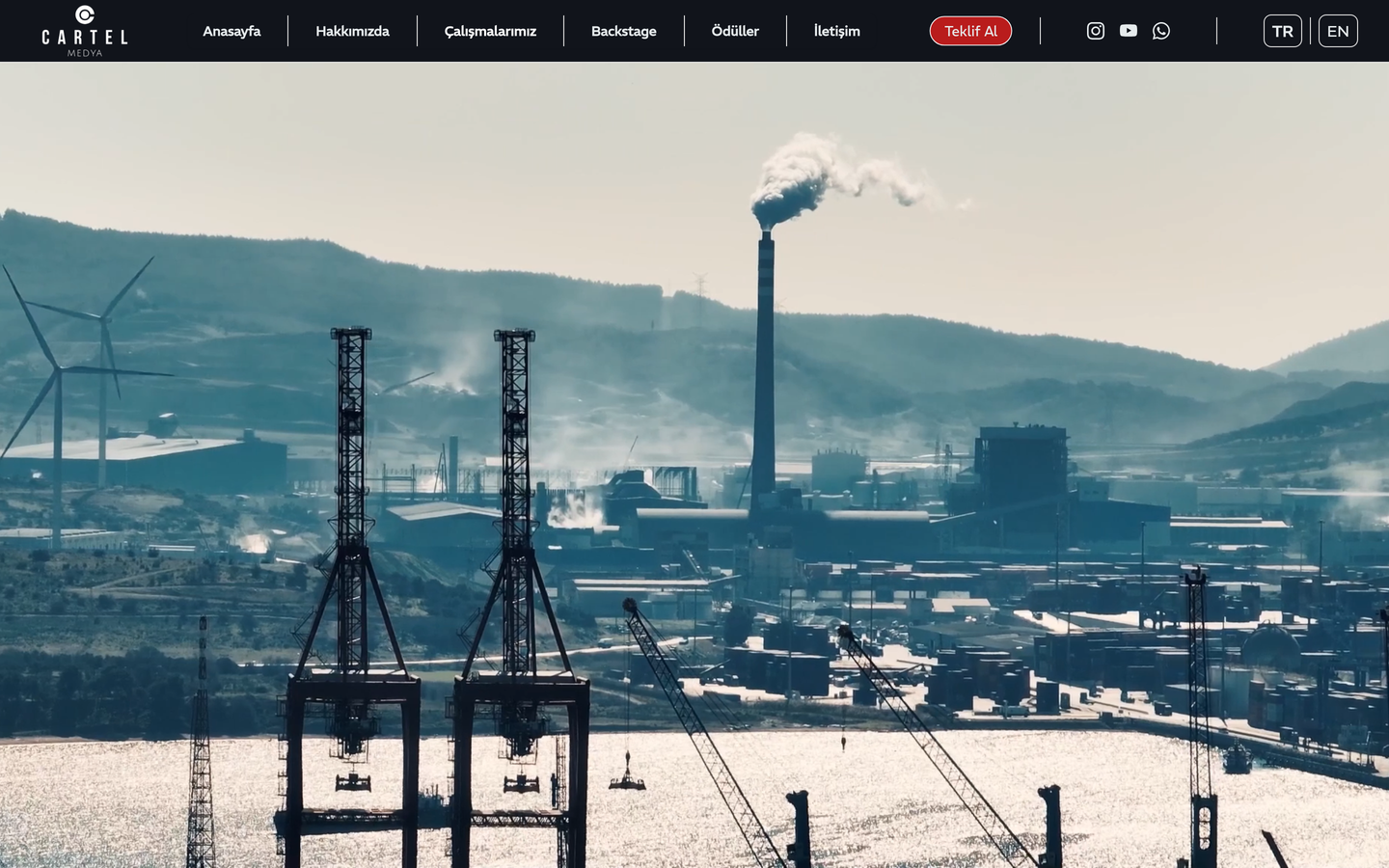Go to the Anasayfa menu item
The width and height of the screenshot is (1389, 868).
tap(231, 31)
